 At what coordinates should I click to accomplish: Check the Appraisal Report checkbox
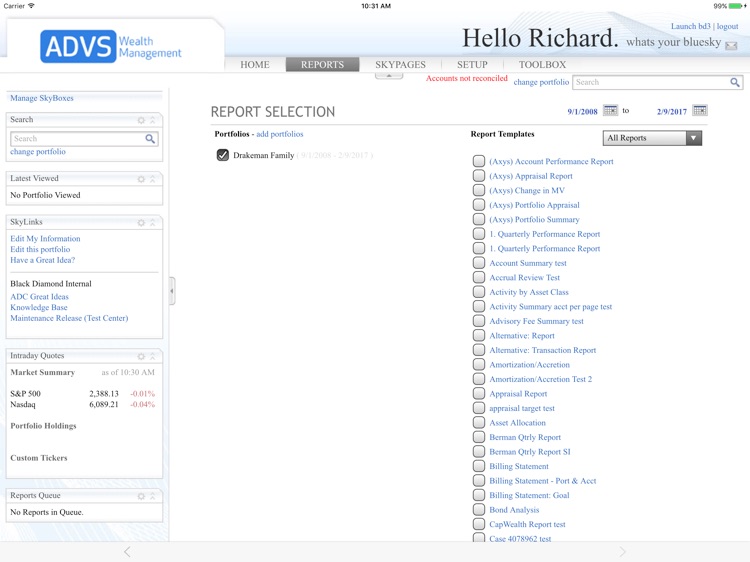click(479, 394)
